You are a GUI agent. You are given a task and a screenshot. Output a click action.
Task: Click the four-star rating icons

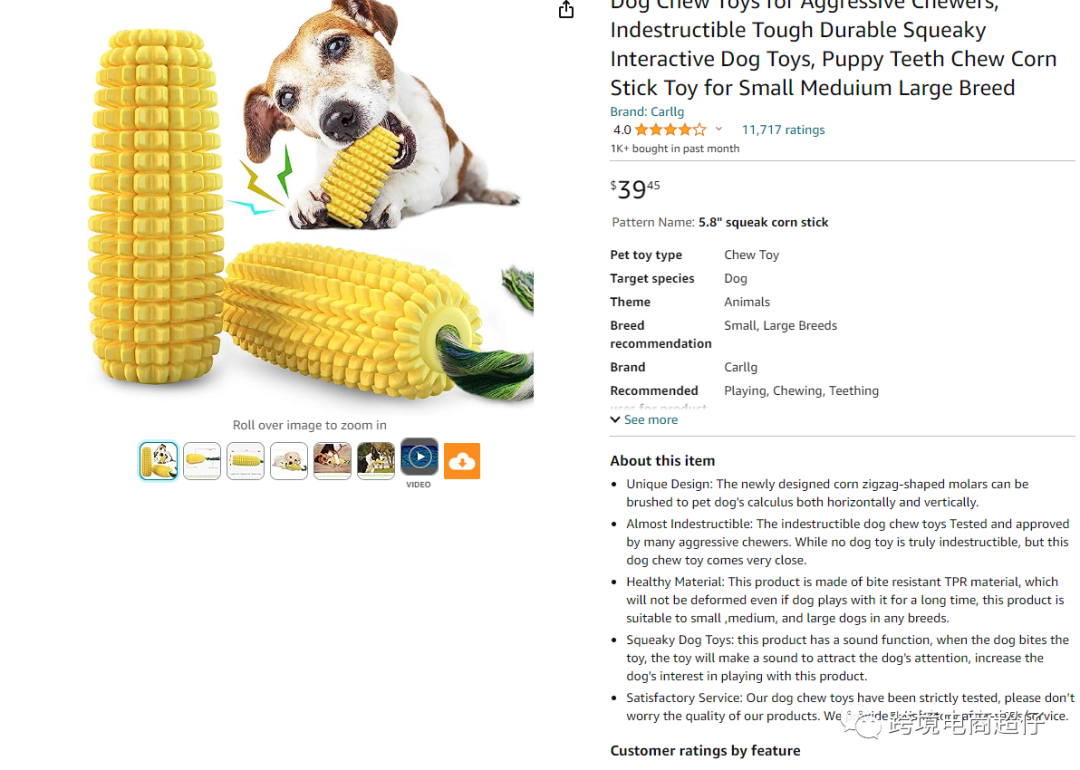[x=671, y=129]
